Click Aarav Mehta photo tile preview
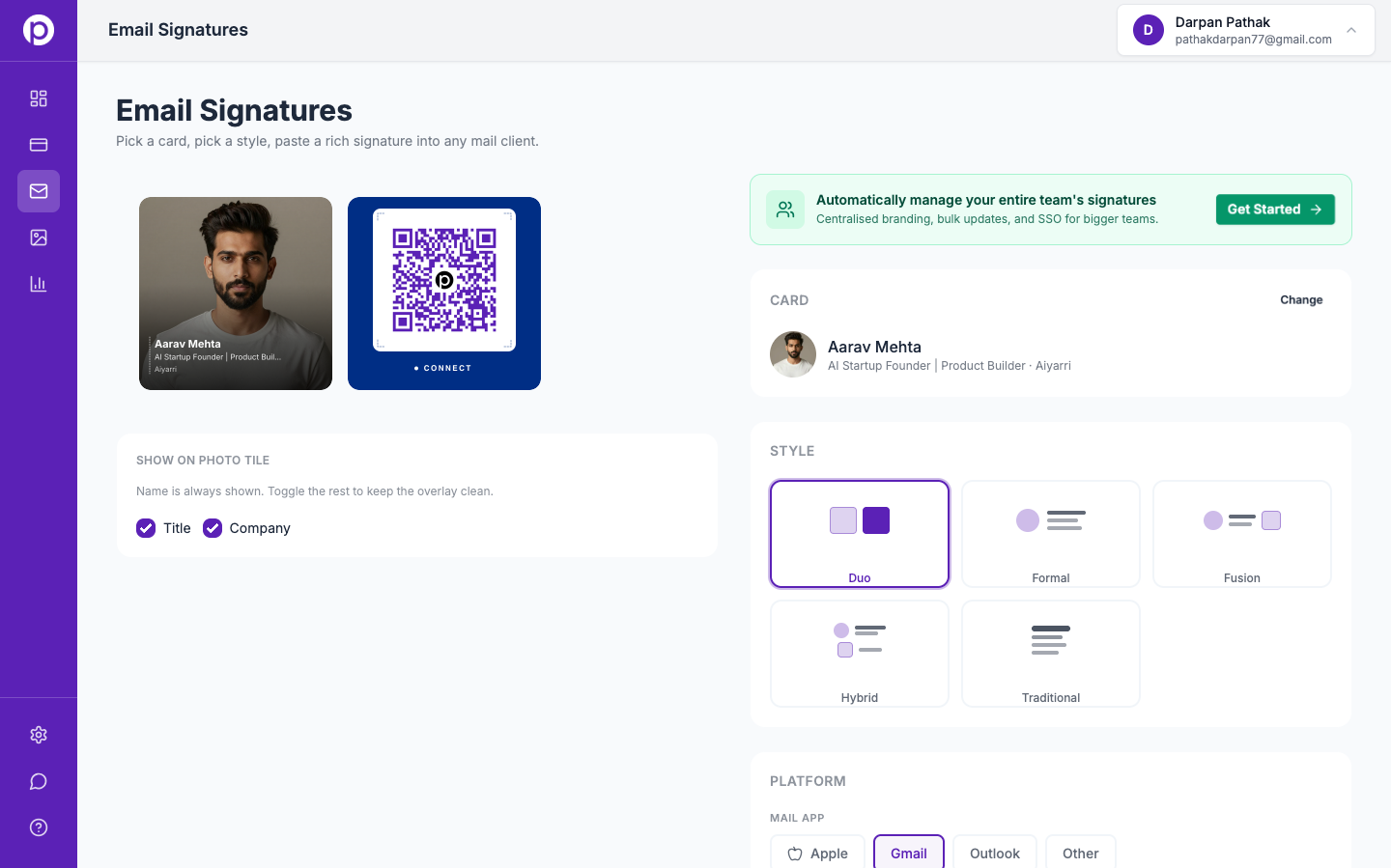This screenshot has width=1391, height=868. tap(236, 294)
